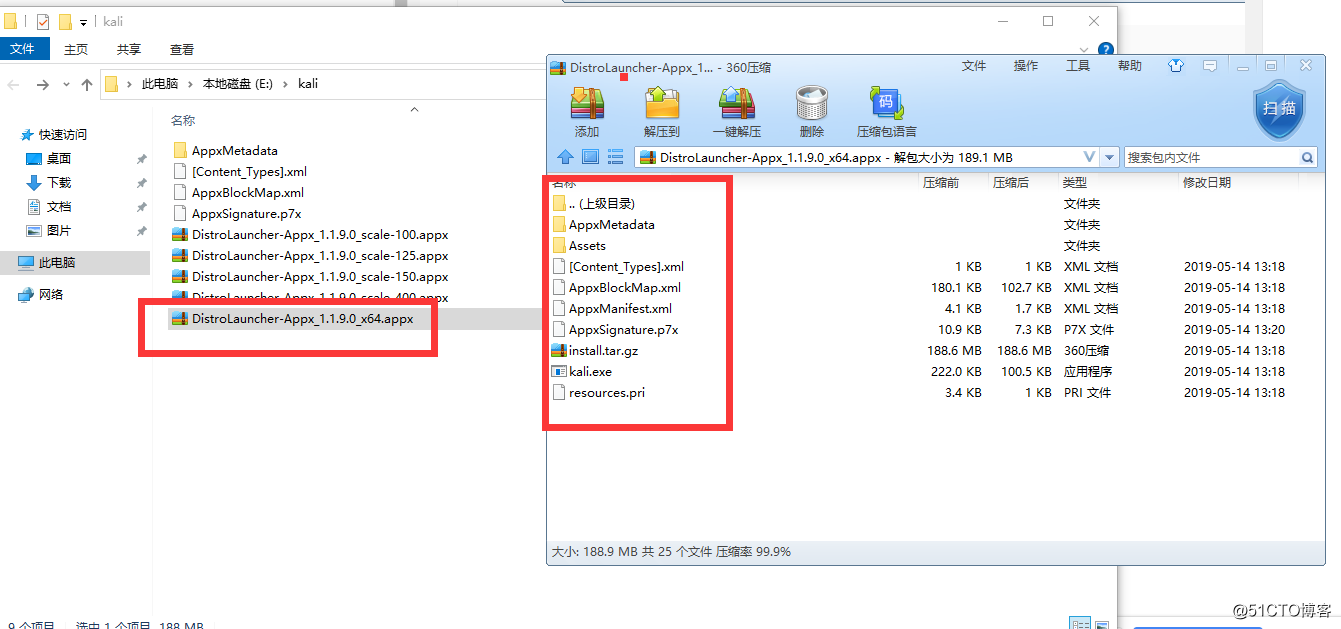Expand the V chevron in archive path bar
This screenshot has width=1341, height=629.
(1090, 157)
